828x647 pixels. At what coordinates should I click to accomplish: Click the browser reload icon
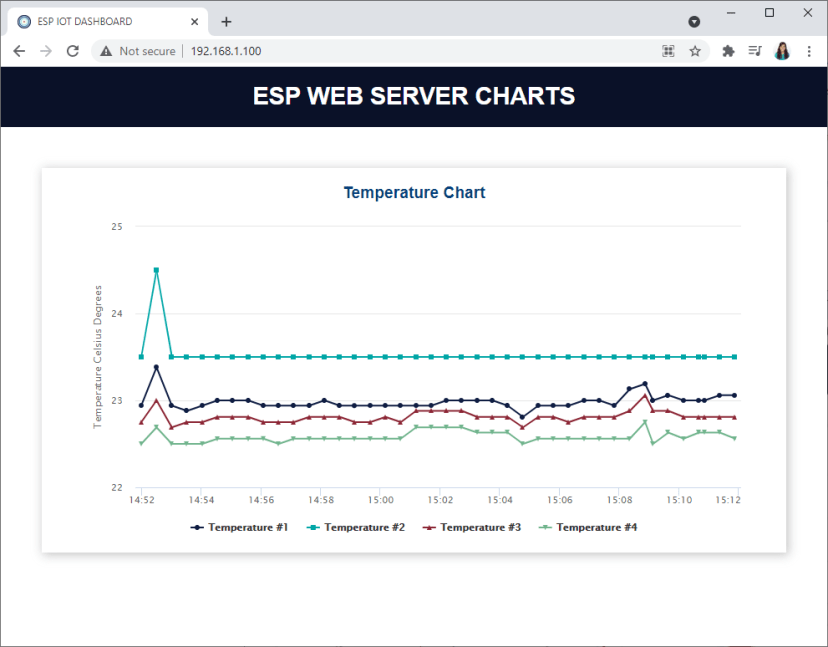(70, 50)
